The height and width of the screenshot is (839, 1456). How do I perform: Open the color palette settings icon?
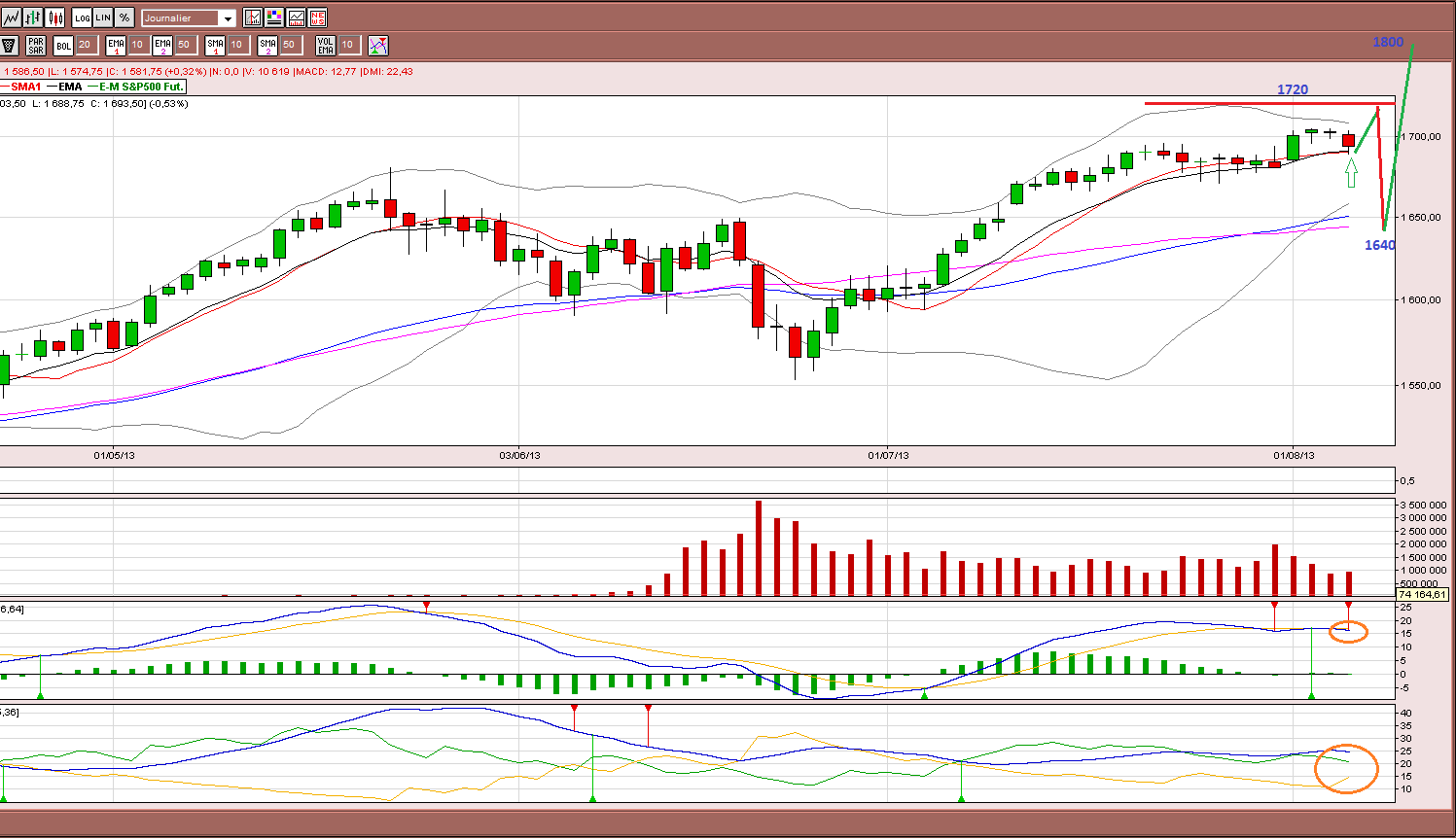coord(274,17)
